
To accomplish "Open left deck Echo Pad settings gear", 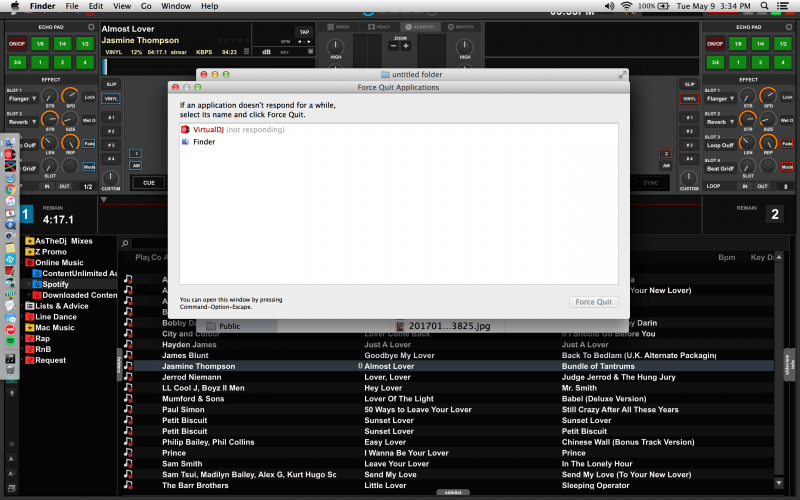I will click(x=91, y=27).
